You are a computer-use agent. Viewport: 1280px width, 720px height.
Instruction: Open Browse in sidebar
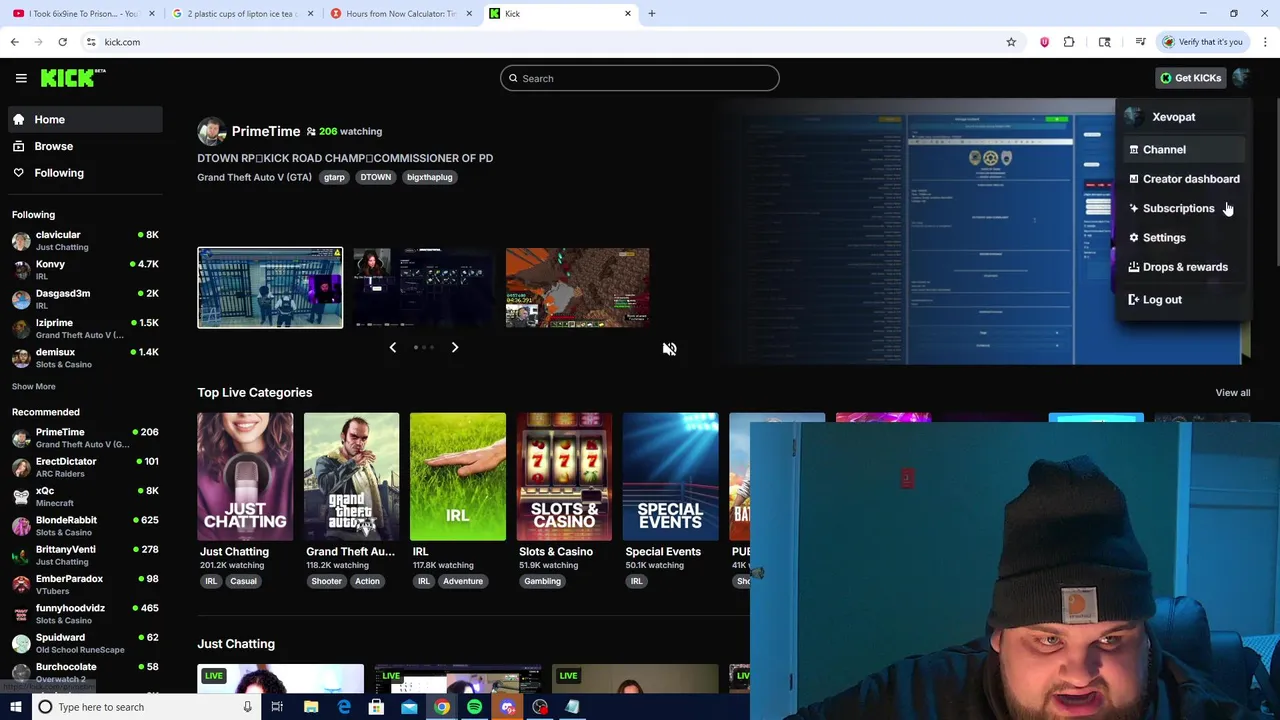coord(85,146)
